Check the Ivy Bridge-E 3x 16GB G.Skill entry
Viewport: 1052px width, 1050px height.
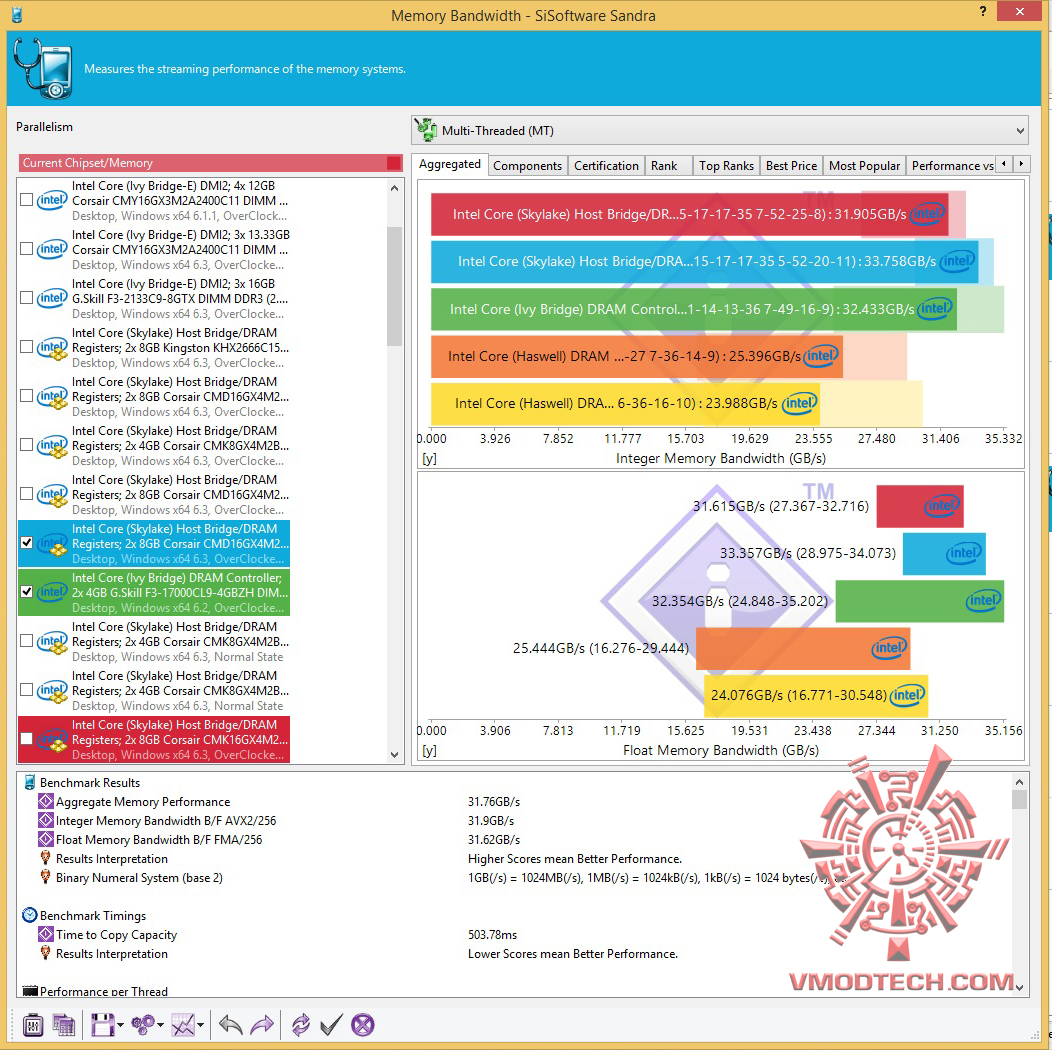coord(26,298)
